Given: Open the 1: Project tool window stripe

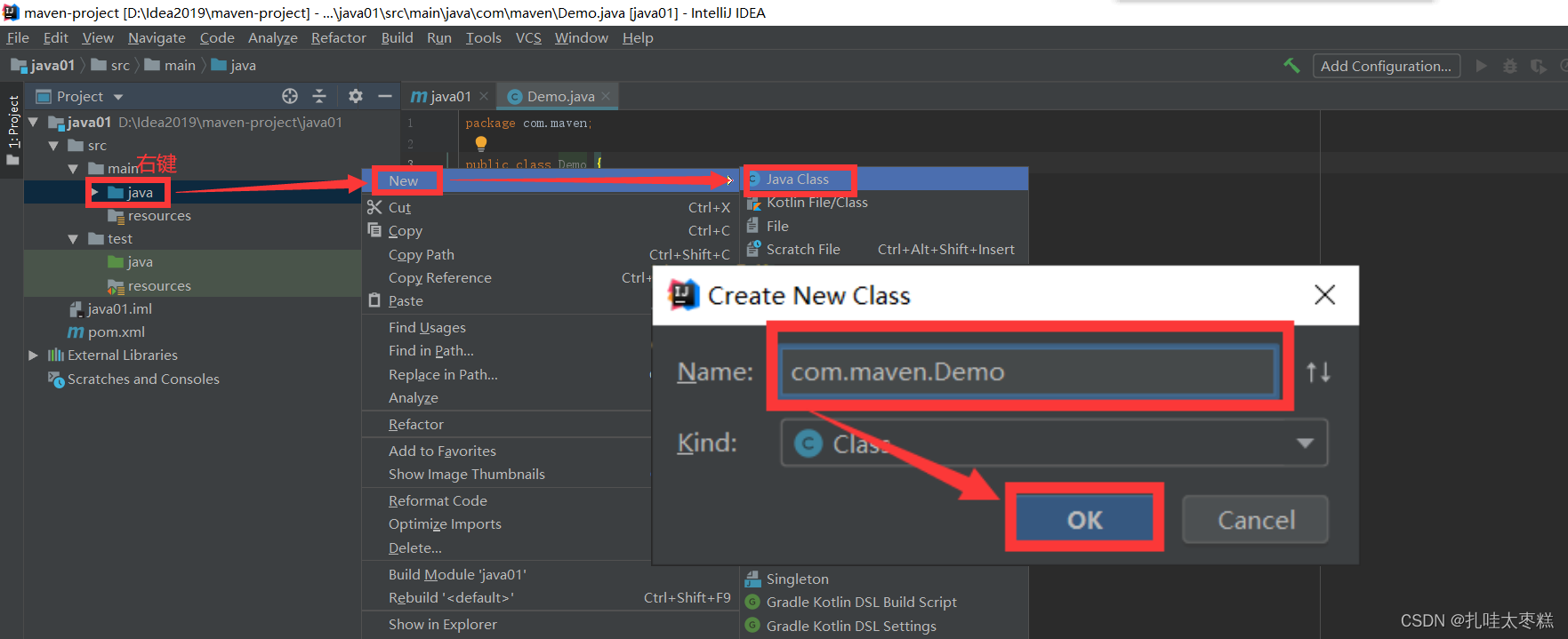Looking at the screenshot, I should 12,130.
